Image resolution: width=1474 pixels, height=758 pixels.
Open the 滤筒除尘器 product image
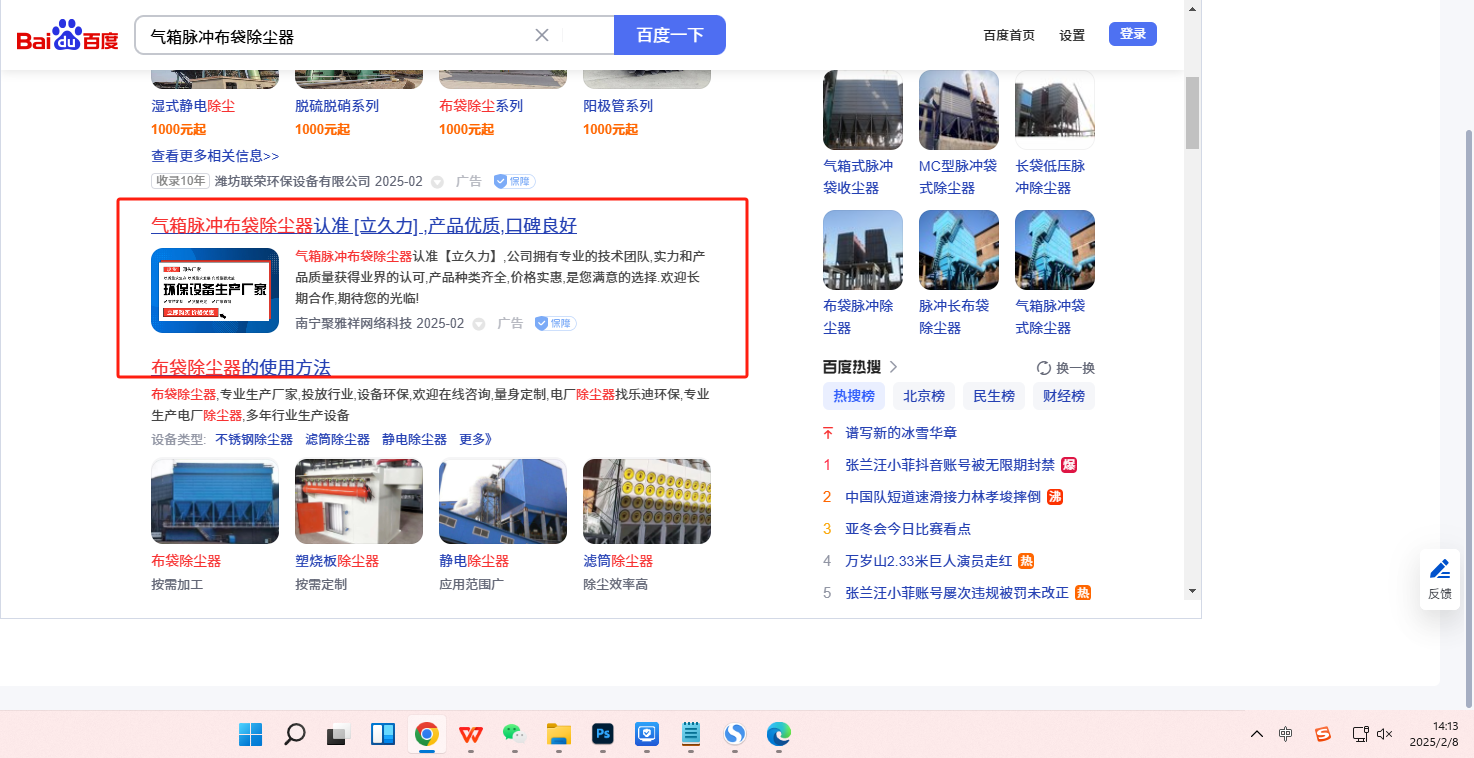coord(647,502)
